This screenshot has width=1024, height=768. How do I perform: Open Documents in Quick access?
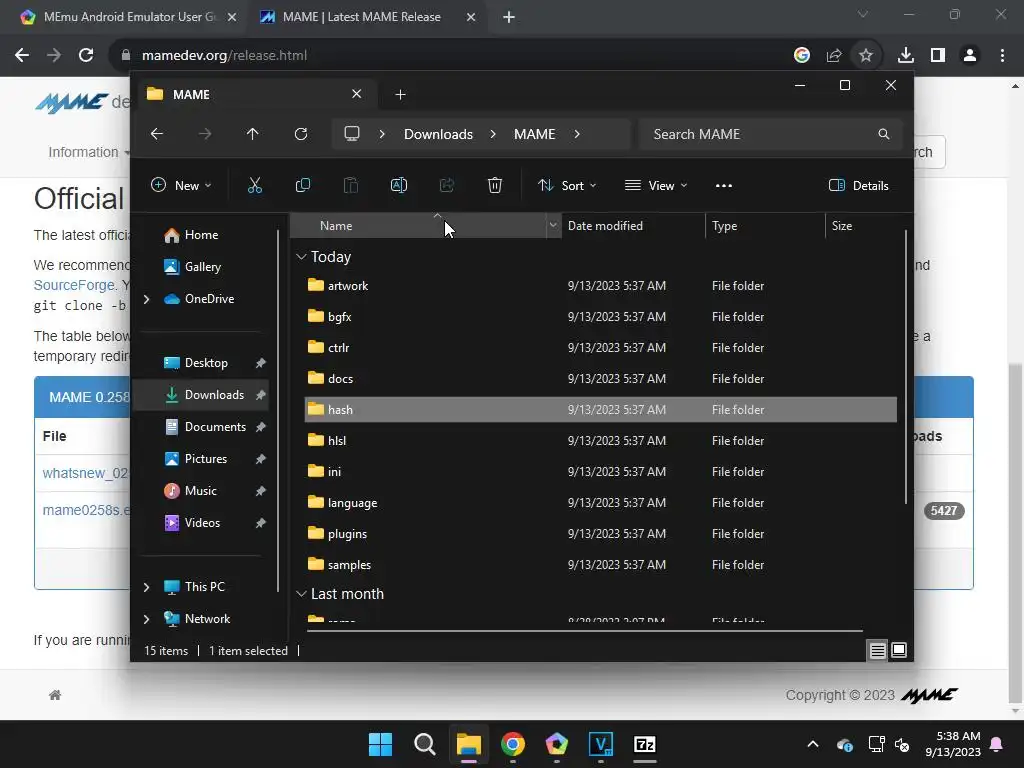point(215,427)
